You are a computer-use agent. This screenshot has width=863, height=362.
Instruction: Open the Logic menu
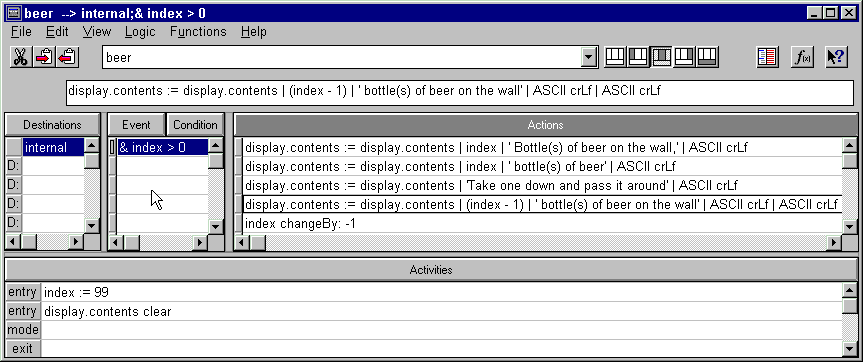pos(140,32)
